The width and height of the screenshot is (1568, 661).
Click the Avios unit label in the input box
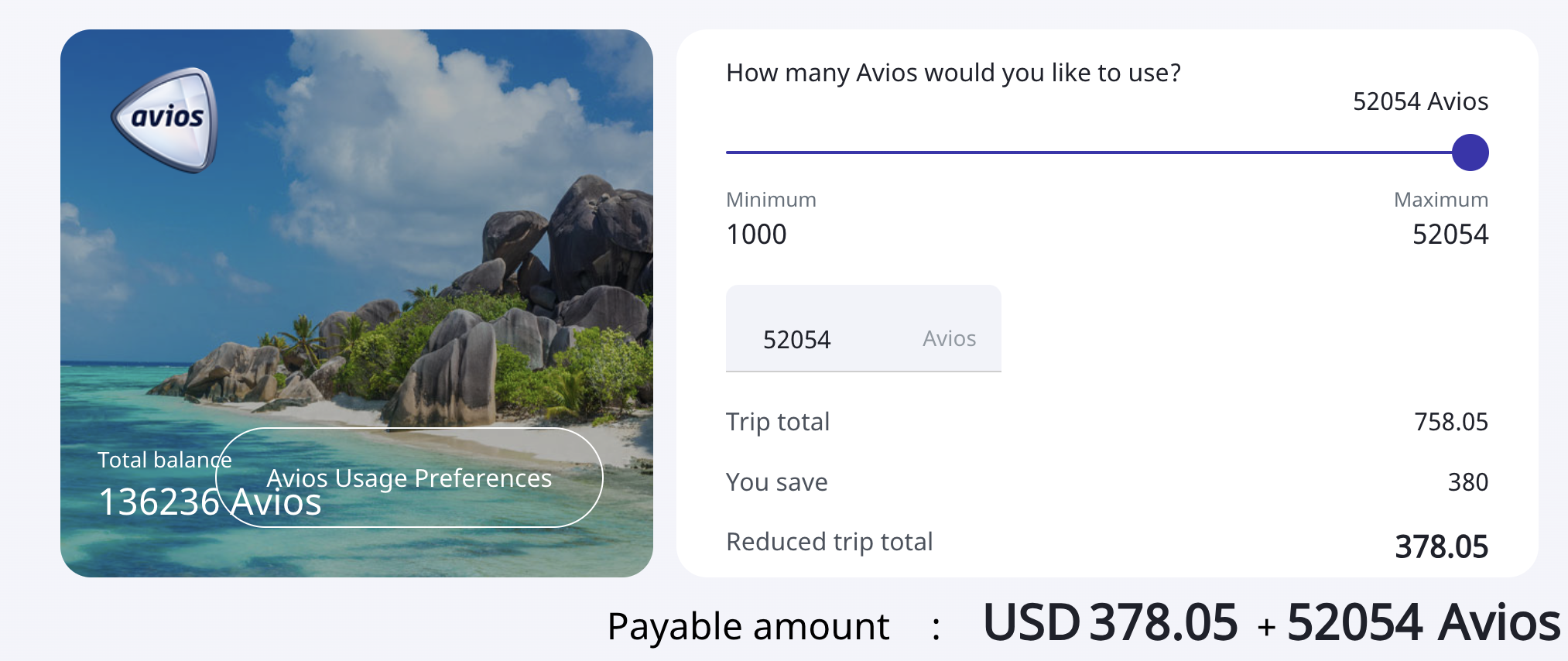[x=949, y=338]
